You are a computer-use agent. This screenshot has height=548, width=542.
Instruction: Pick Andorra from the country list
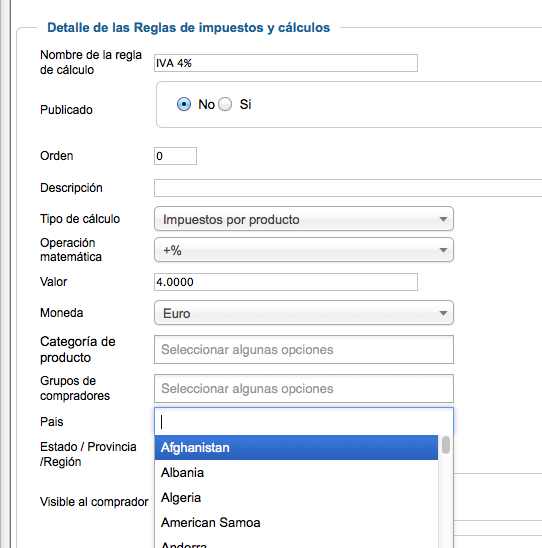(296, 543)
